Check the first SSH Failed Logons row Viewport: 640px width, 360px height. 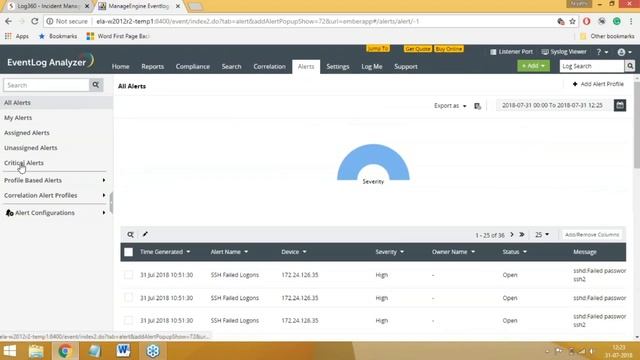[128, 275]
